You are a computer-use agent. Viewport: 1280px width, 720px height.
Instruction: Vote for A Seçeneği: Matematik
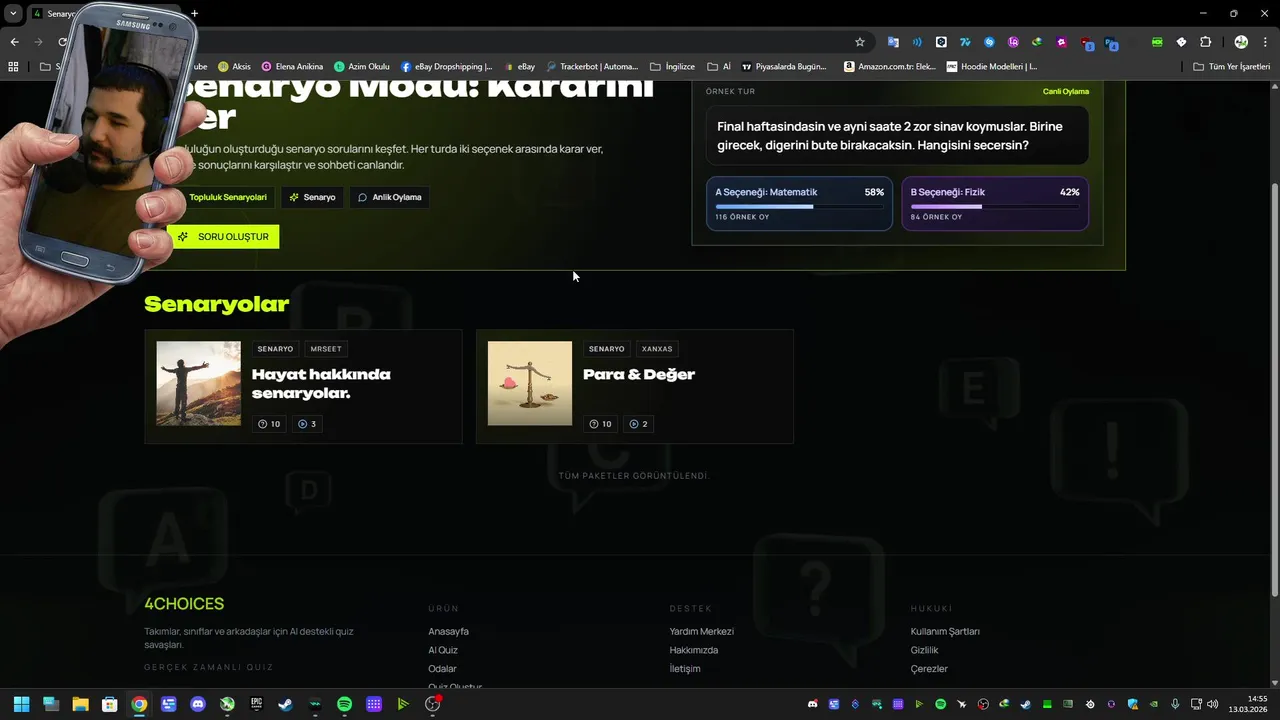point(799,204)
